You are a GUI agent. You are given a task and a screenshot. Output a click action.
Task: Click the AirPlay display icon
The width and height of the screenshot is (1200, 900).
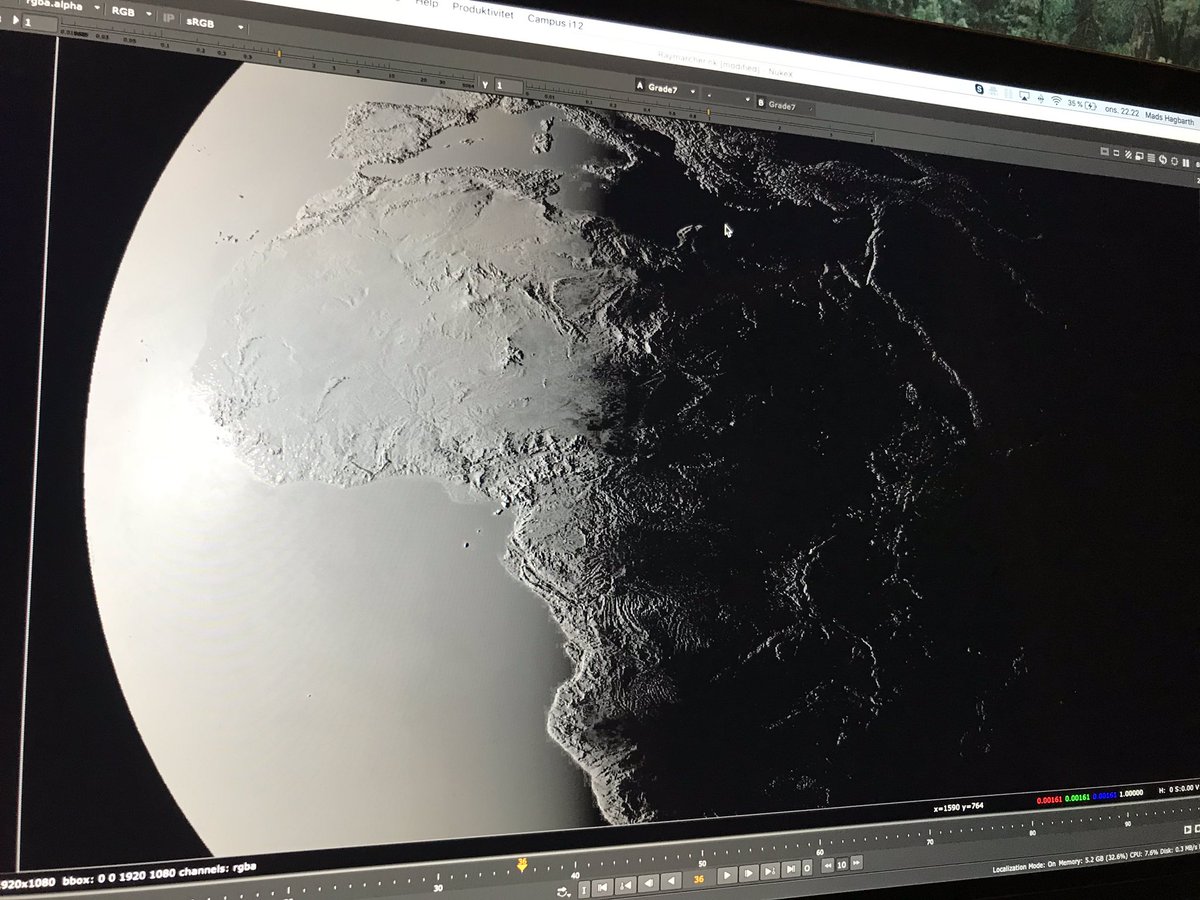[x=1024, y=96]
